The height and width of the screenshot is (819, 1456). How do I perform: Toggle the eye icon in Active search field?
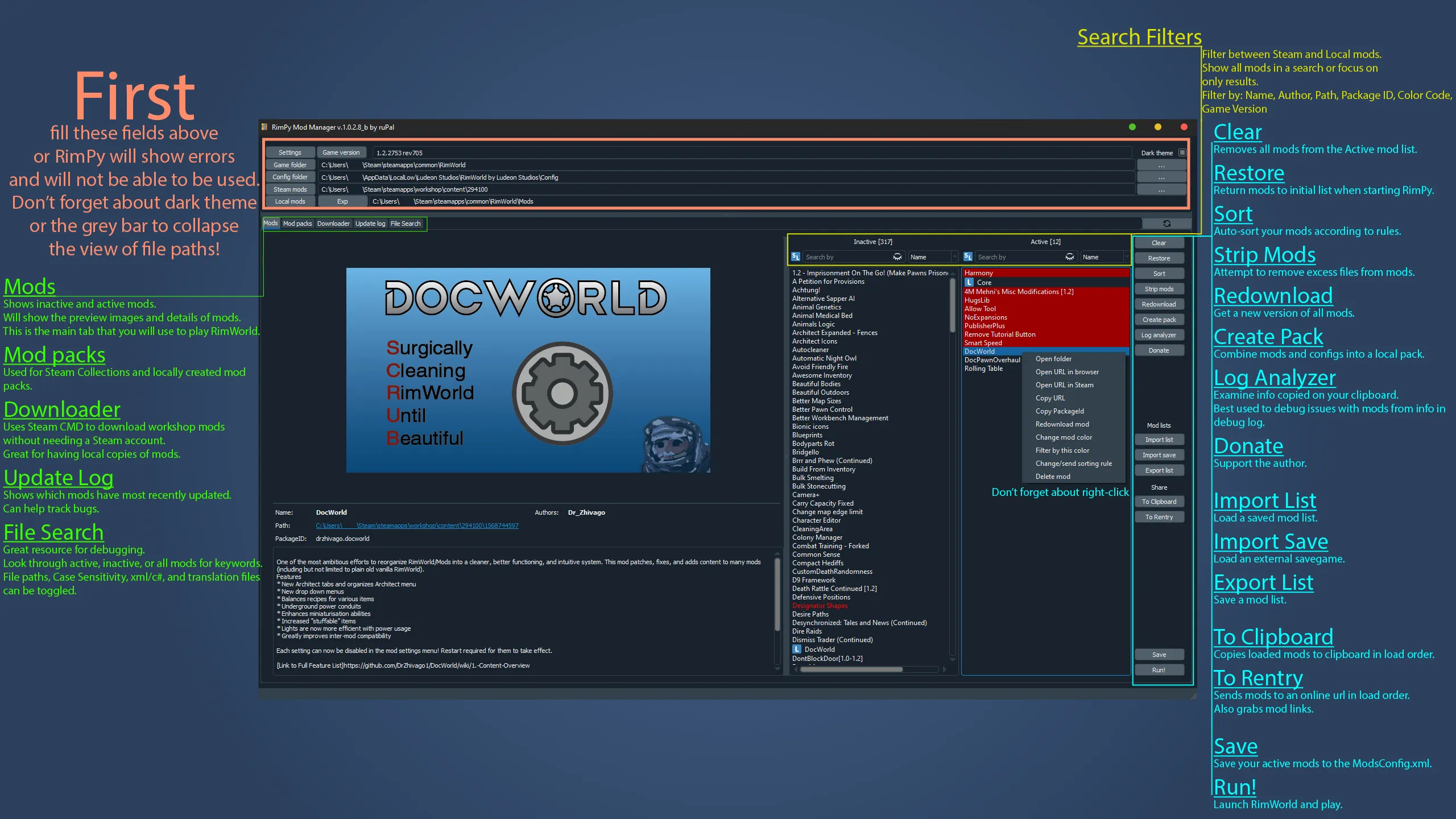1070,257
